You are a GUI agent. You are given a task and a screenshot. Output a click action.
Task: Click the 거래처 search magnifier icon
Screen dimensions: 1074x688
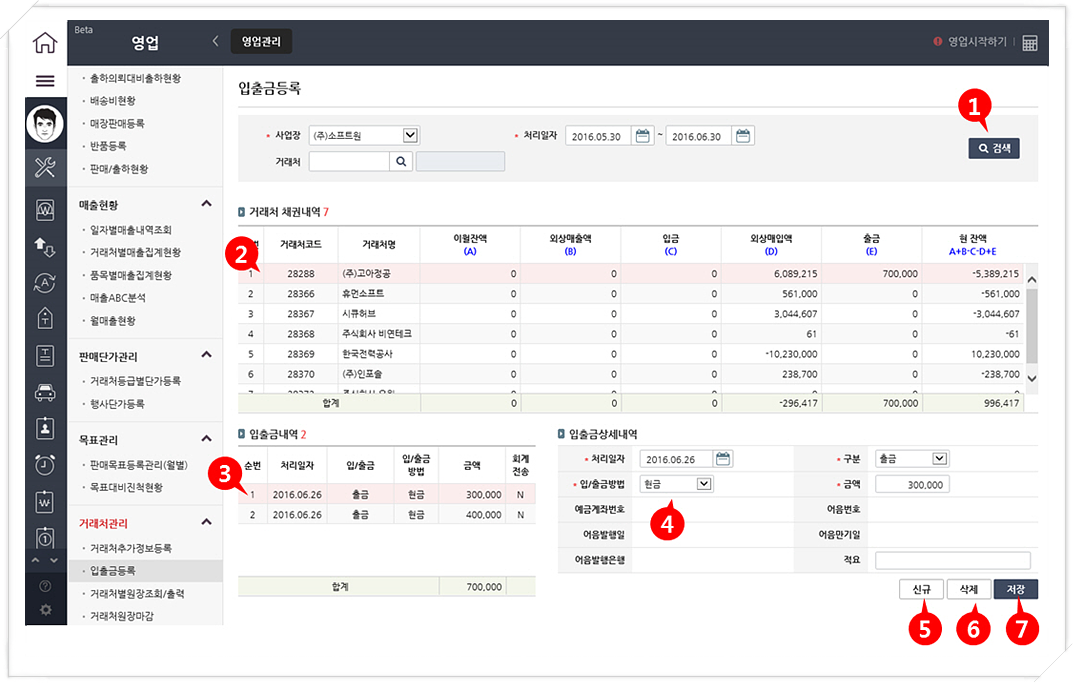(x=401, y=162)
